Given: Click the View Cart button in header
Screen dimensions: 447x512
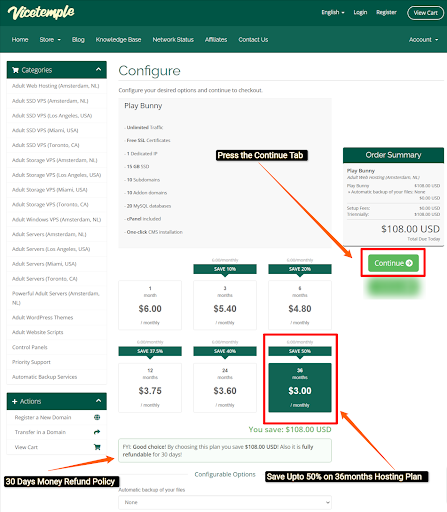Looking at the screenshot, I should [425, 13].
